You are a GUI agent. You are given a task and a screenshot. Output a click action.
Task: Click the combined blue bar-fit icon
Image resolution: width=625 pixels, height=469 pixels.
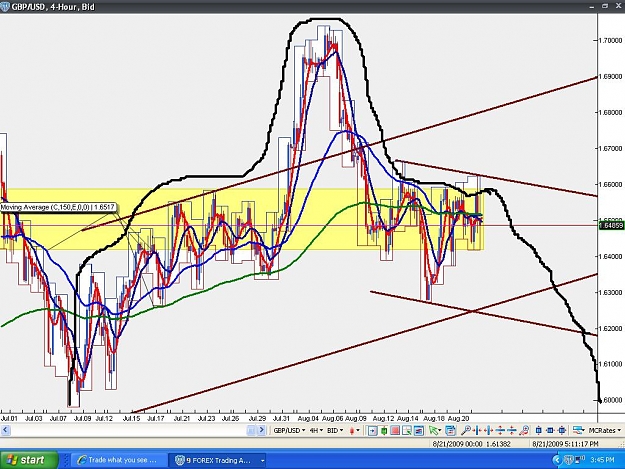coord(562,430)
